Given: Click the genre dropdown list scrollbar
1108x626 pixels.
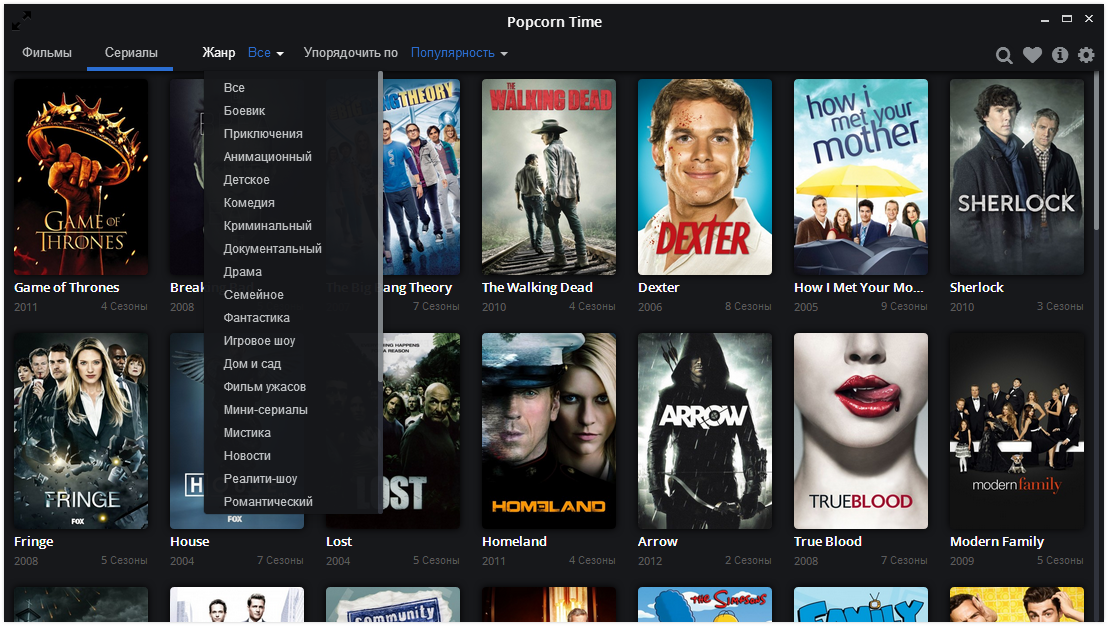Looking at the screenshot, I should [x=380, y=226].
